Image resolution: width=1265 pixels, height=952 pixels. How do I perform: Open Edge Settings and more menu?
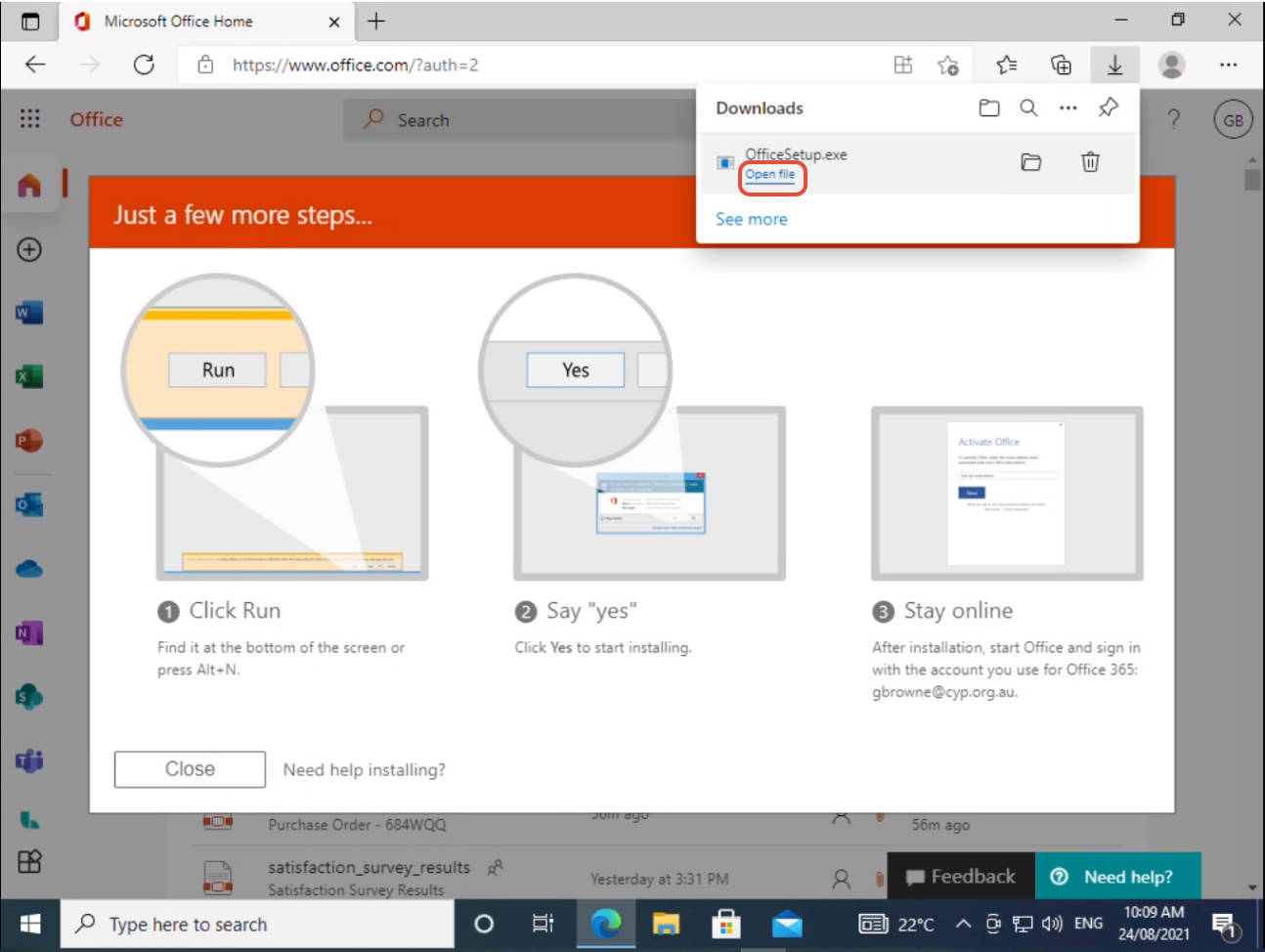click(1228, 65)
